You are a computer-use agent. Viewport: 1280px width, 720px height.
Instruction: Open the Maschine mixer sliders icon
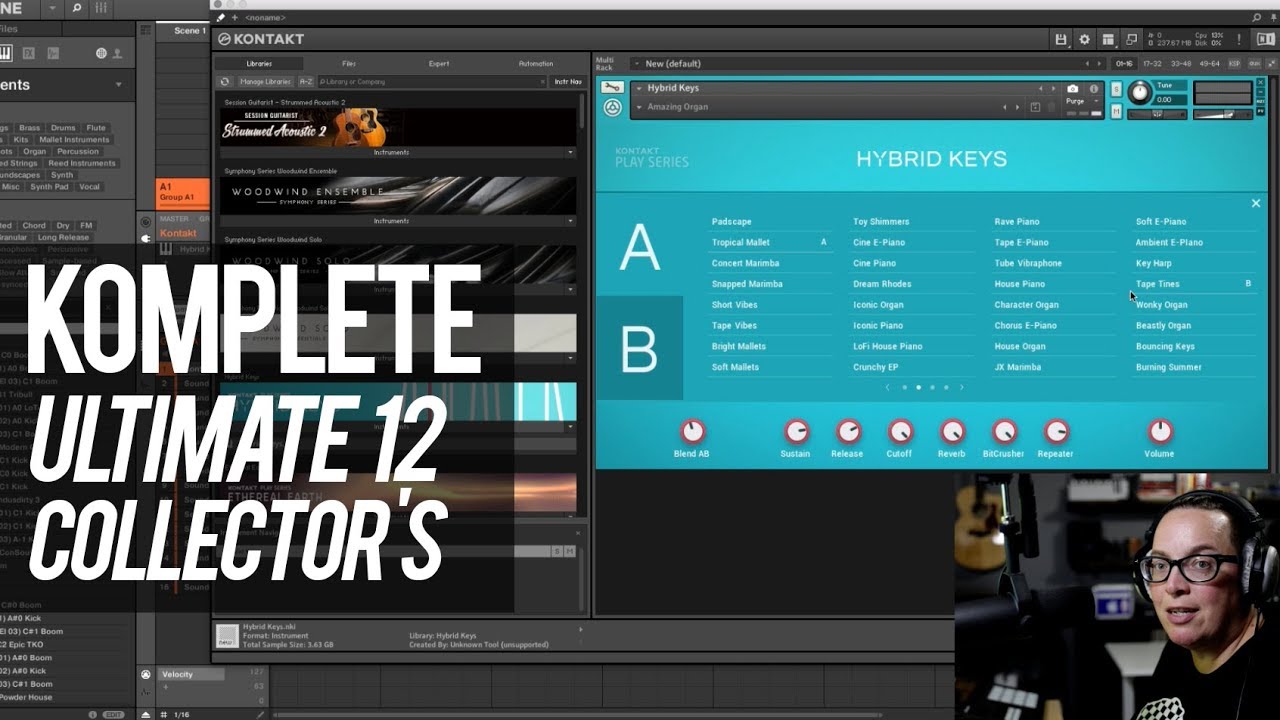102,8
